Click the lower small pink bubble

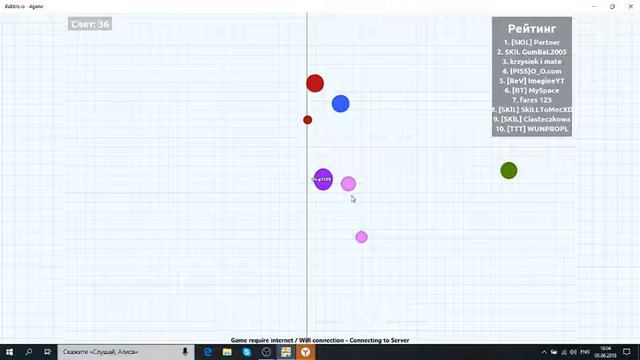click(x=361, y=237)
